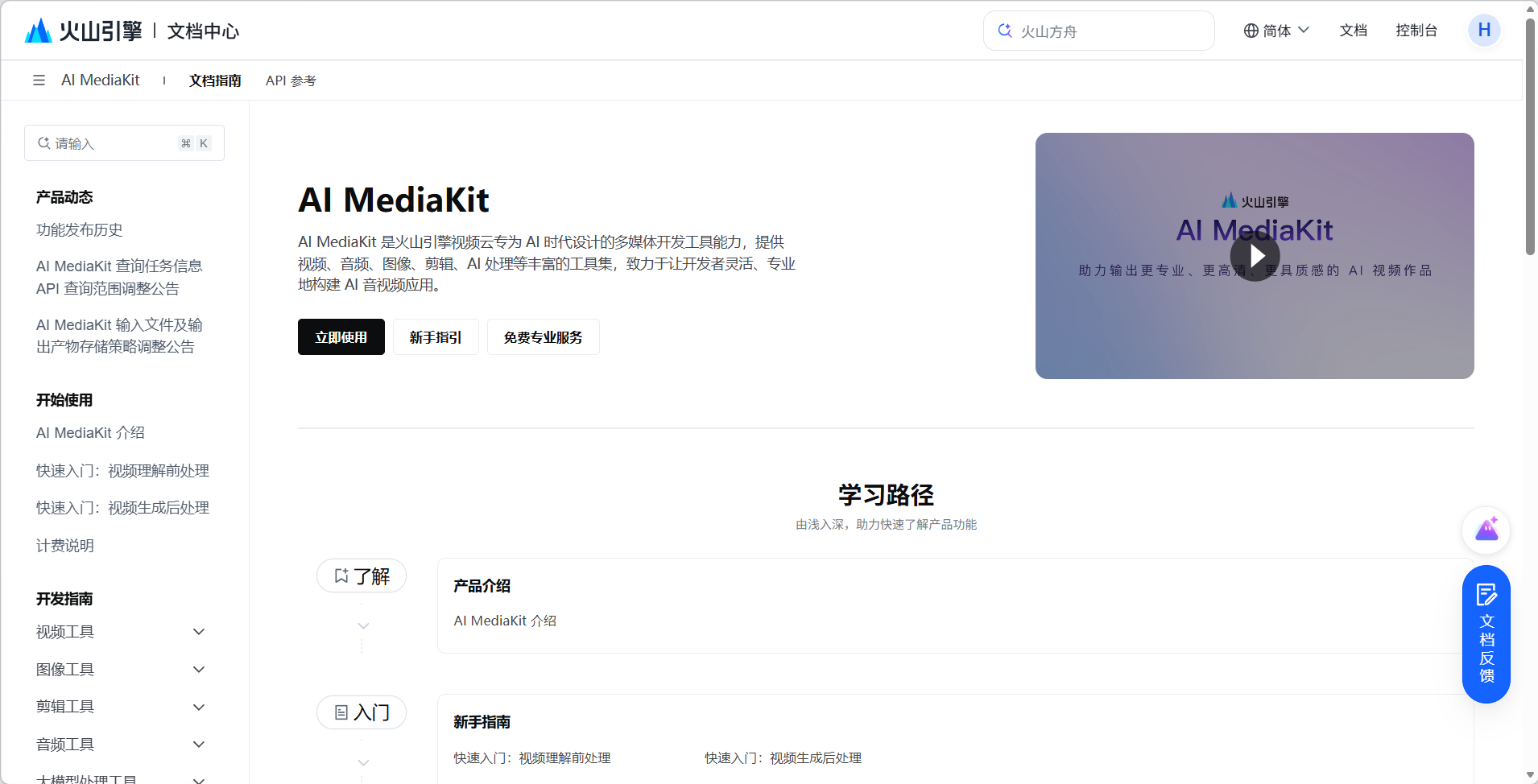Open sidebar 快速入门：视频理解前处理
This screenshot has height=784, width=1538.
122,471
